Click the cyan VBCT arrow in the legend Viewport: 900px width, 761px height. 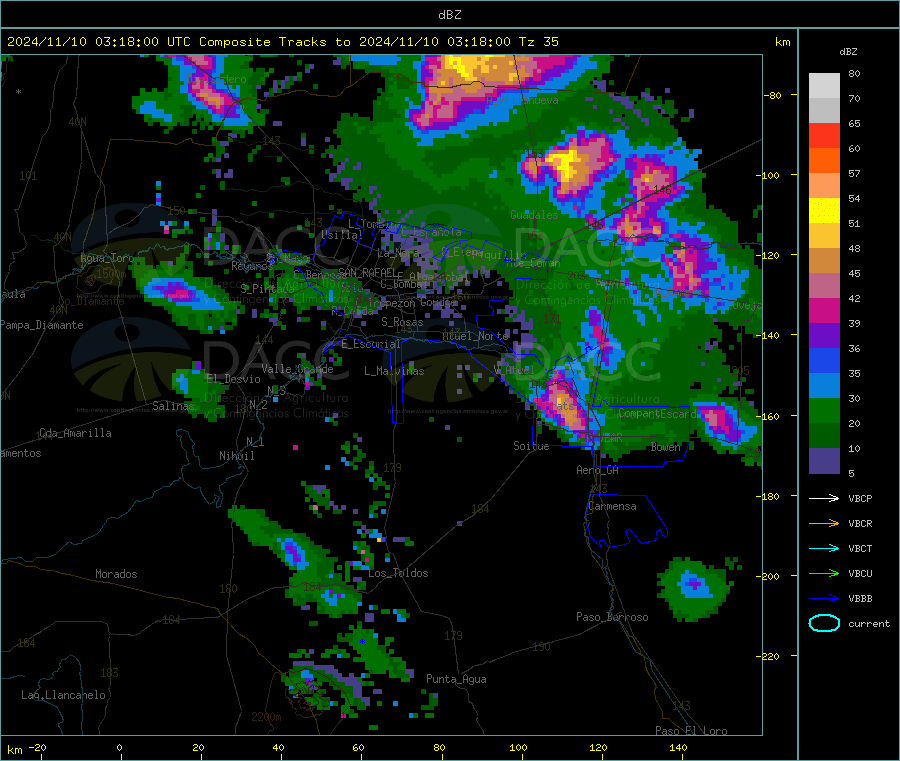[824, 548]
